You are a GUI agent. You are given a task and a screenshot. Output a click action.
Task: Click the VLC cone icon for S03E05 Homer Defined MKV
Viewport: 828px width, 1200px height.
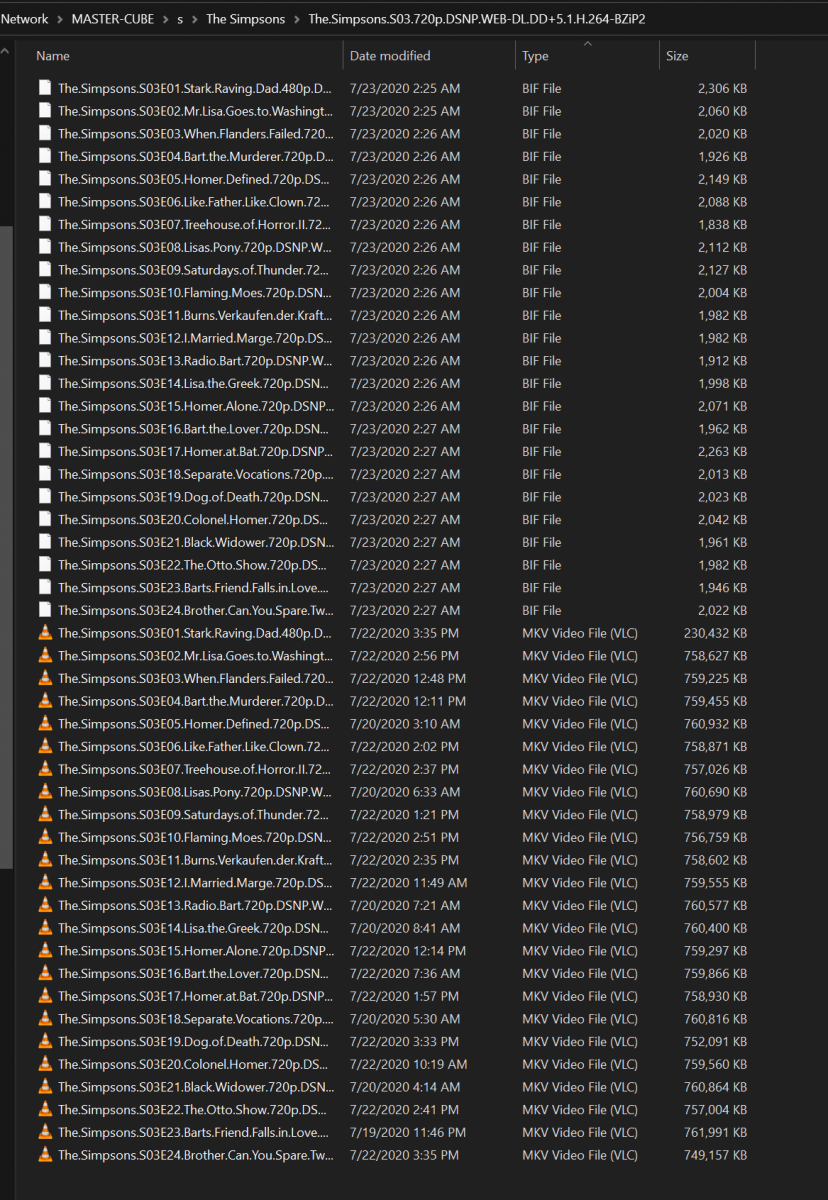point(45,723)
